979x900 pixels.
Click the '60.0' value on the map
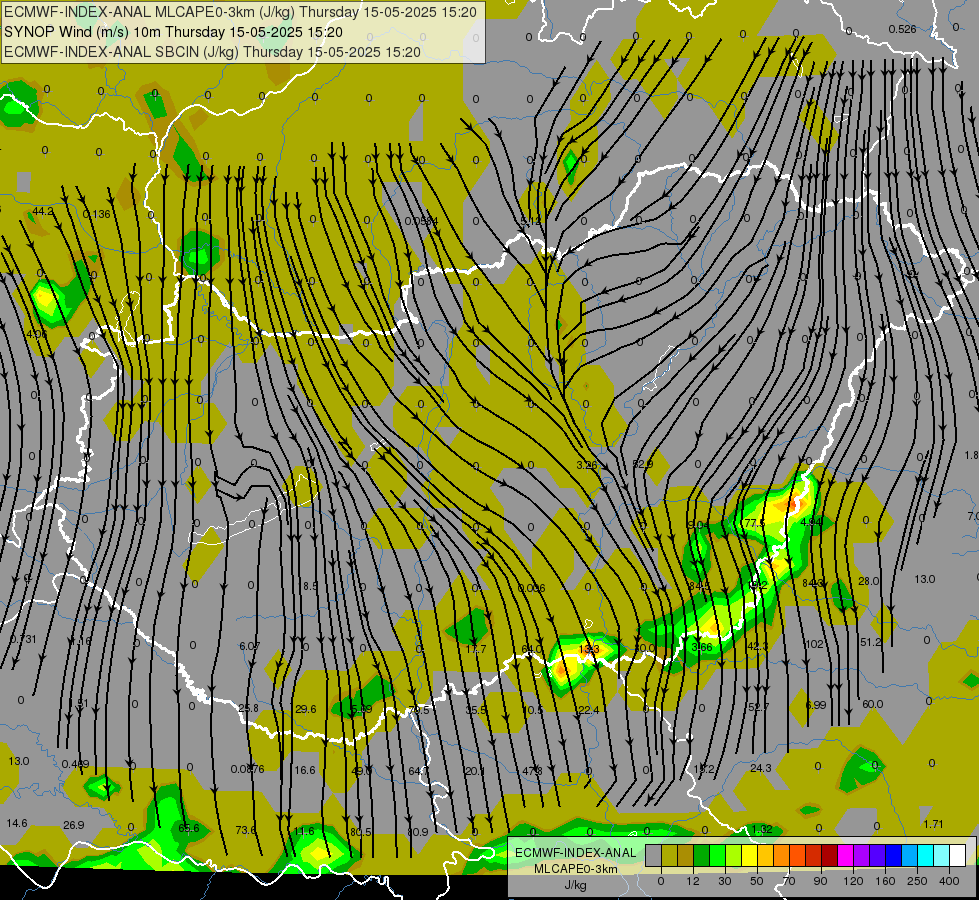tap(872, 704)
